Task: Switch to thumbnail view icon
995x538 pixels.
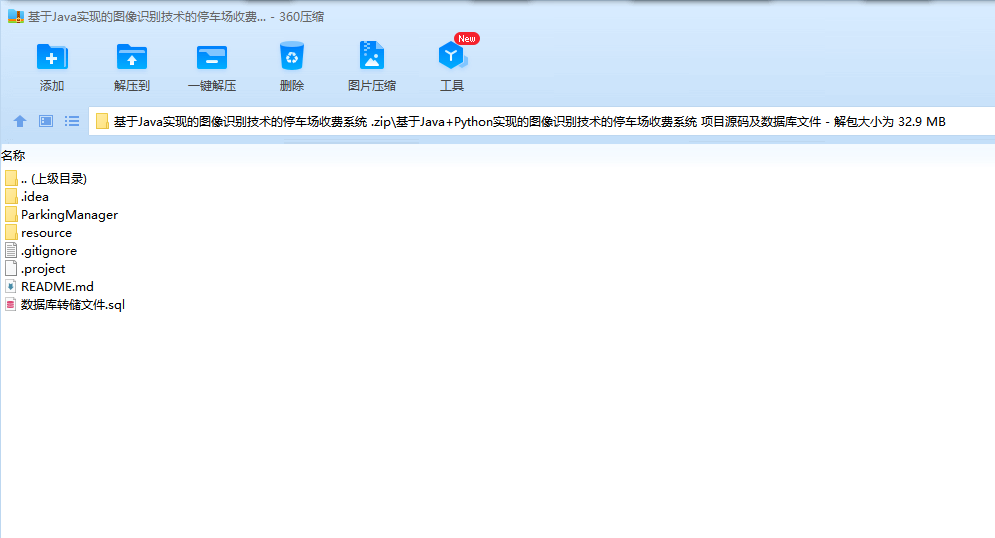Action: (46, 121)
